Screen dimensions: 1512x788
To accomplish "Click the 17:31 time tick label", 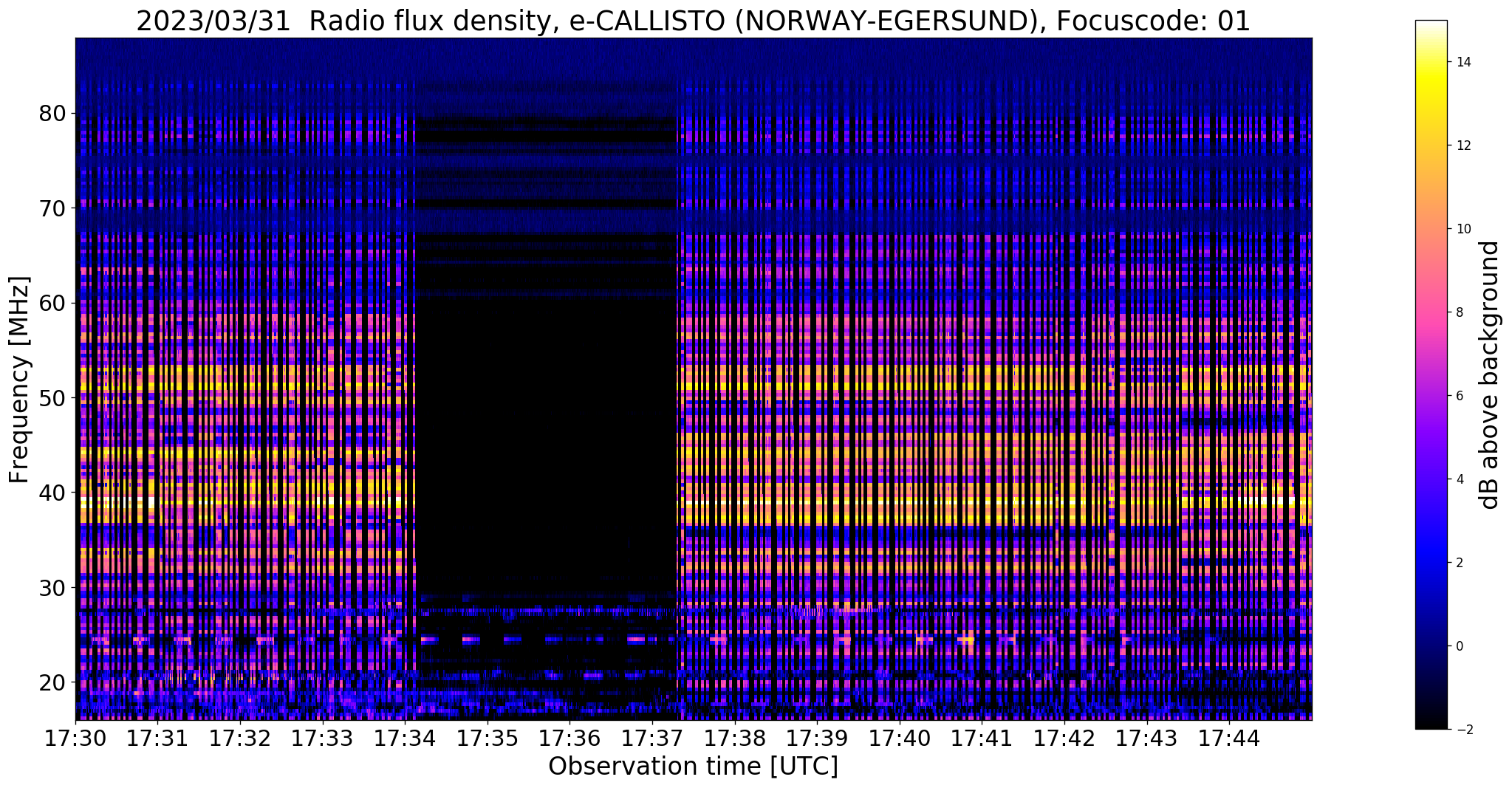I will tap(157, 738).
